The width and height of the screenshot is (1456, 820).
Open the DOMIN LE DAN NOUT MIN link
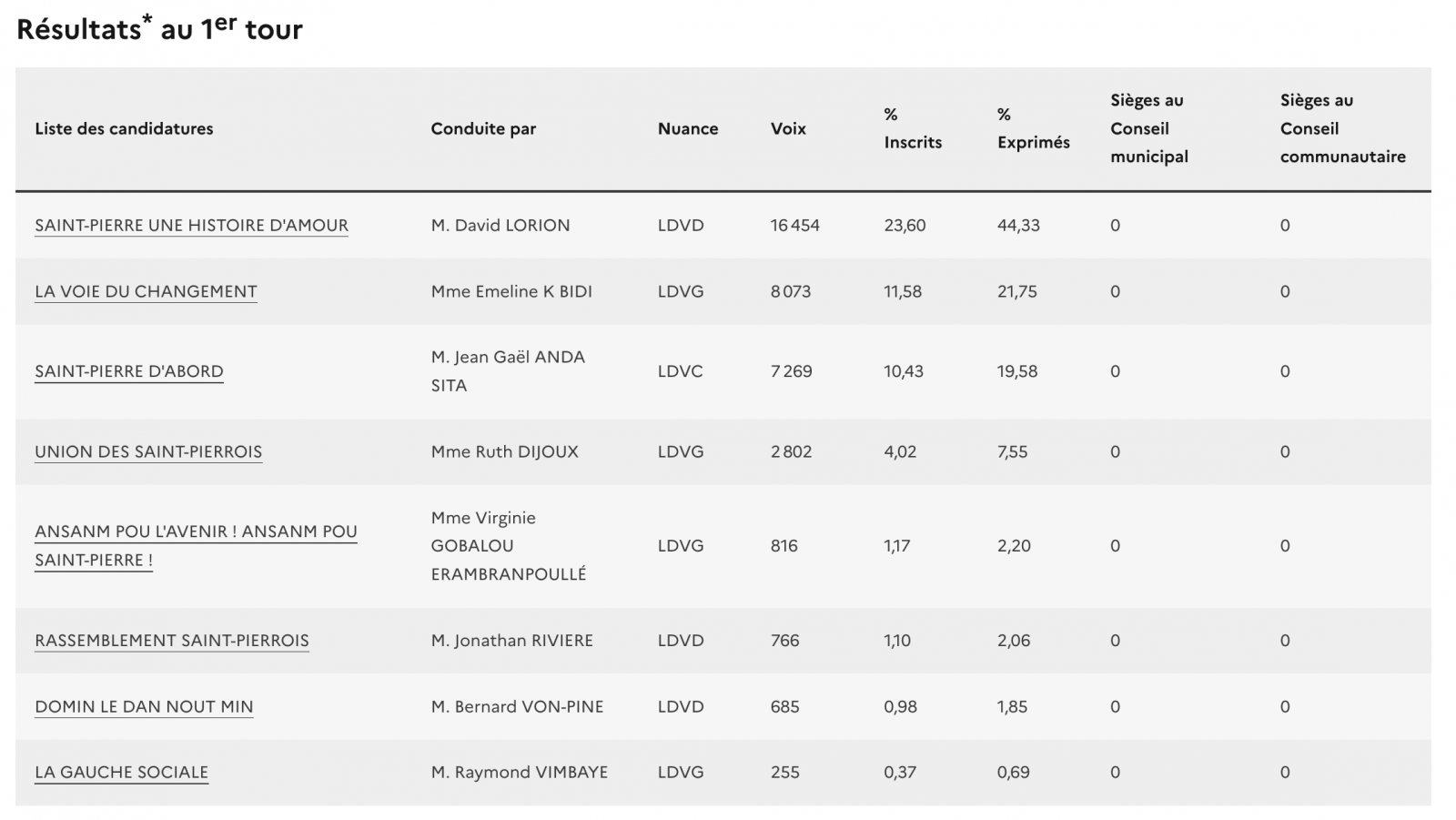pyautogui.click(x=144, y=707)
